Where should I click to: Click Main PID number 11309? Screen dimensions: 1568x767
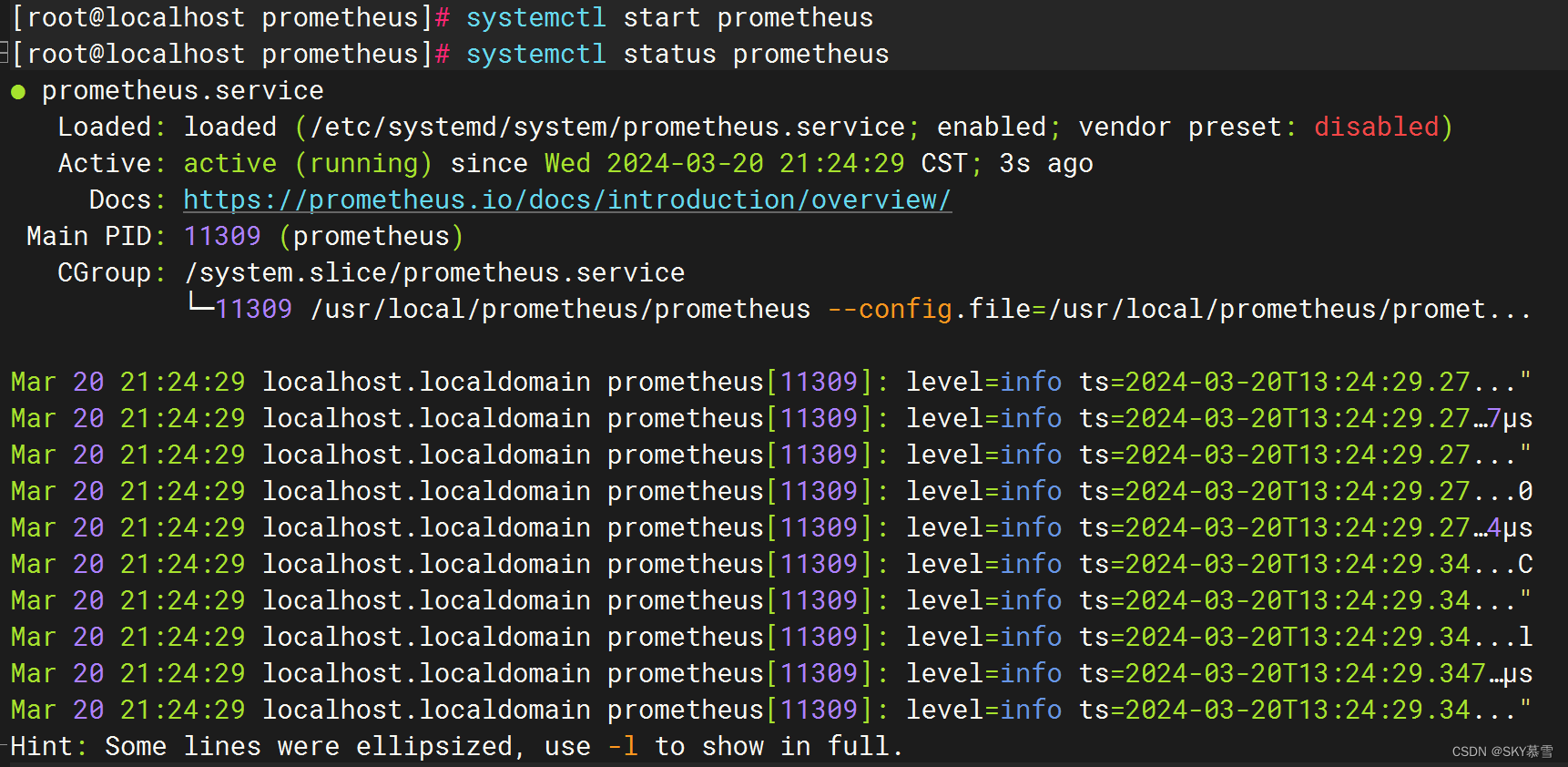[222, 236]
